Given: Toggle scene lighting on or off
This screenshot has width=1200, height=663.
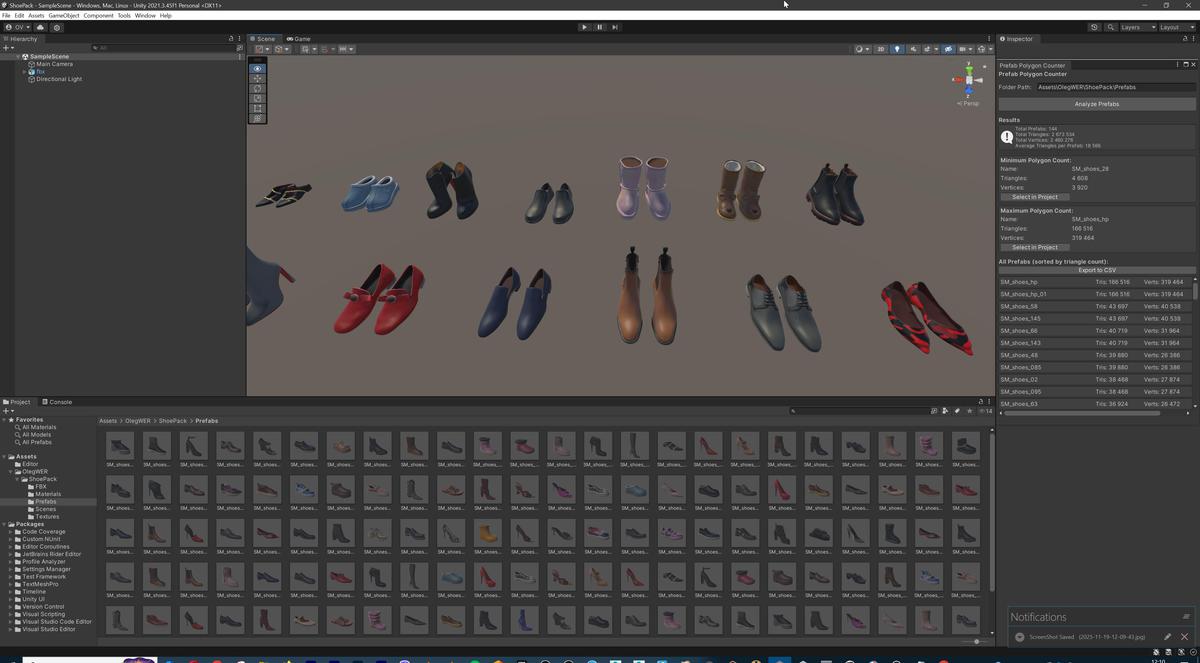Looking at the screenshot, I should coord(896,49).
